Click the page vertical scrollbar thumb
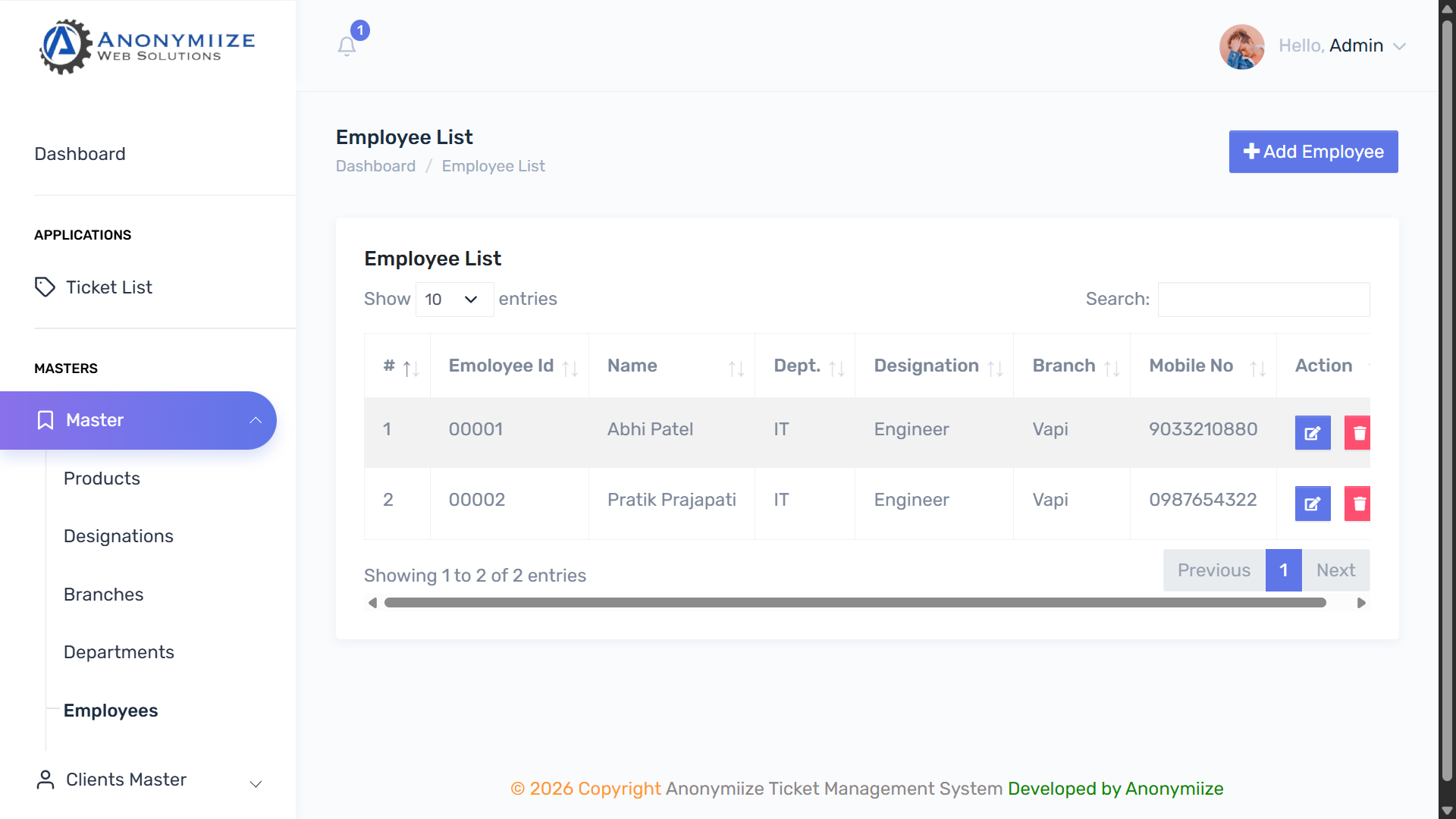 pyautogui.click(x=1447, y=402)
